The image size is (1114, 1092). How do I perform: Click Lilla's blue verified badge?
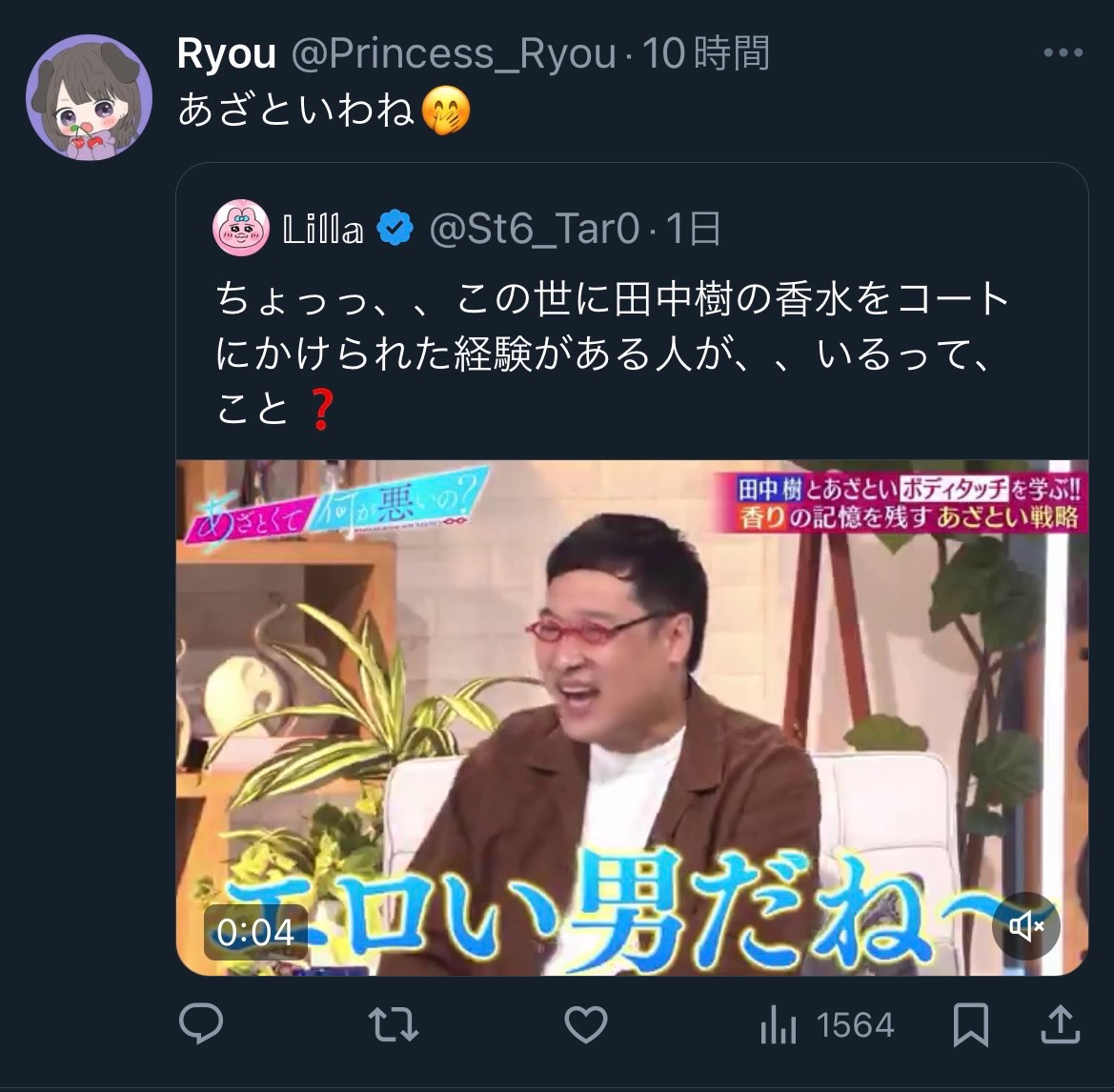(395, 229)
